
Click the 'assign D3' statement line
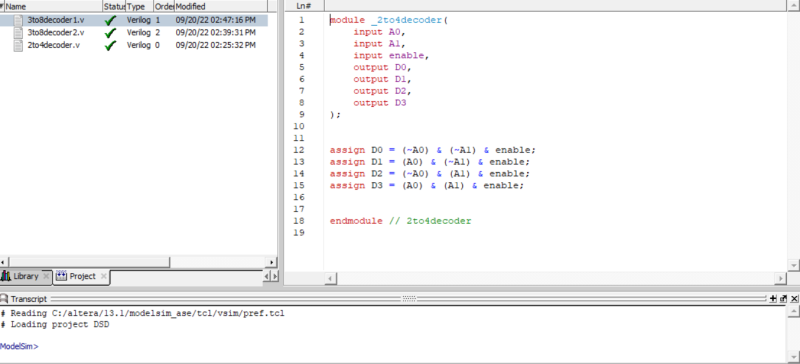[427, 185]
